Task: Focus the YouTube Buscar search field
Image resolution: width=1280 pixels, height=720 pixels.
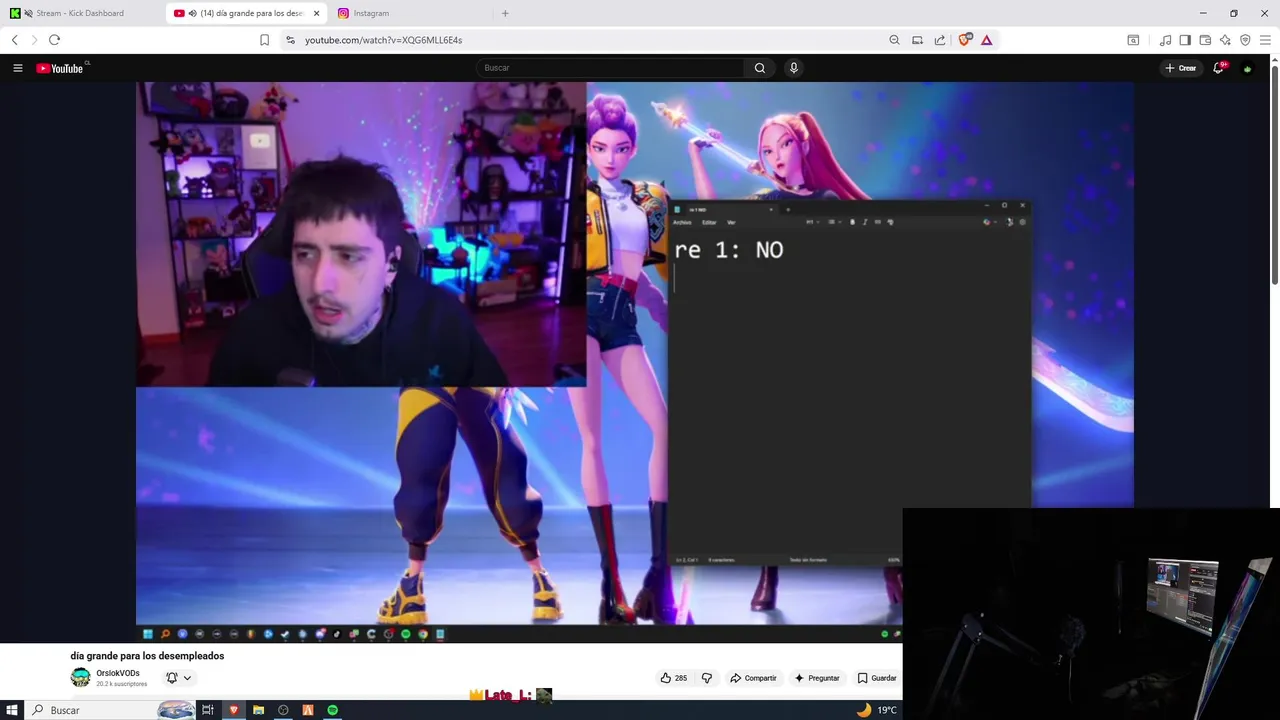Action: click(x=610, y=68)
